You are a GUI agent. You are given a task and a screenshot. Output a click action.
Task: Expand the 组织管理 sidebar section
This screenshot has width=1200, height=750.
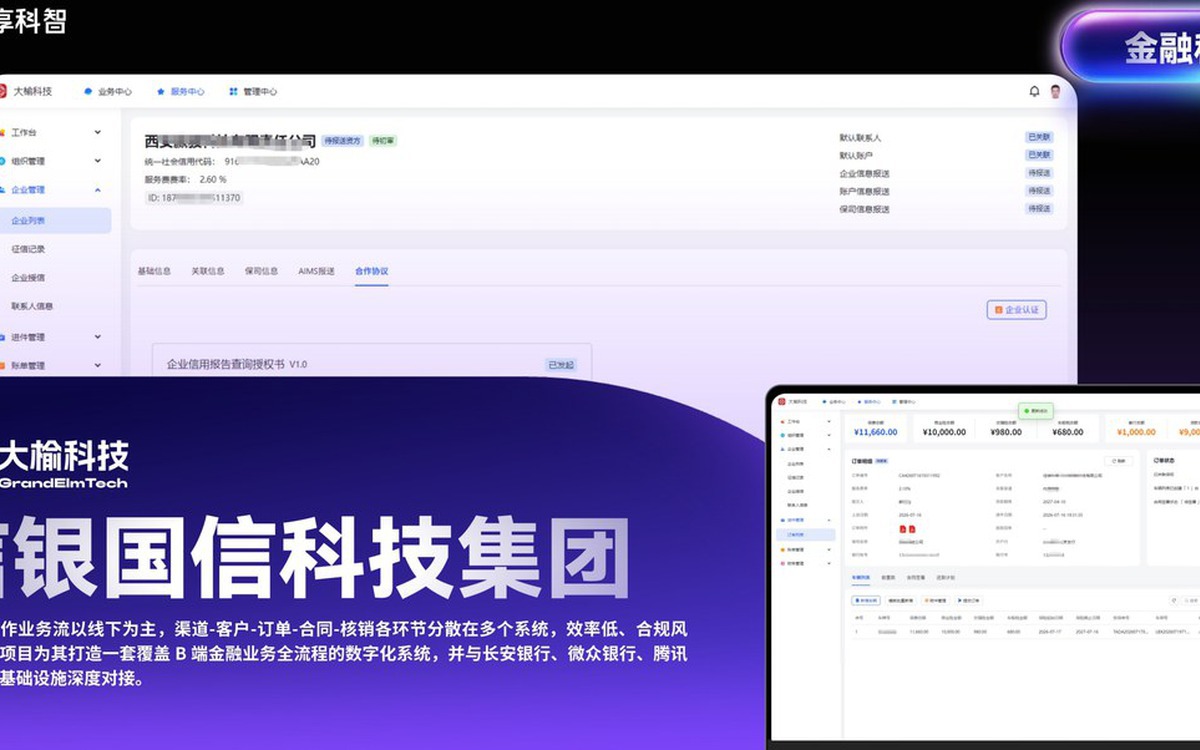[97, 161]
